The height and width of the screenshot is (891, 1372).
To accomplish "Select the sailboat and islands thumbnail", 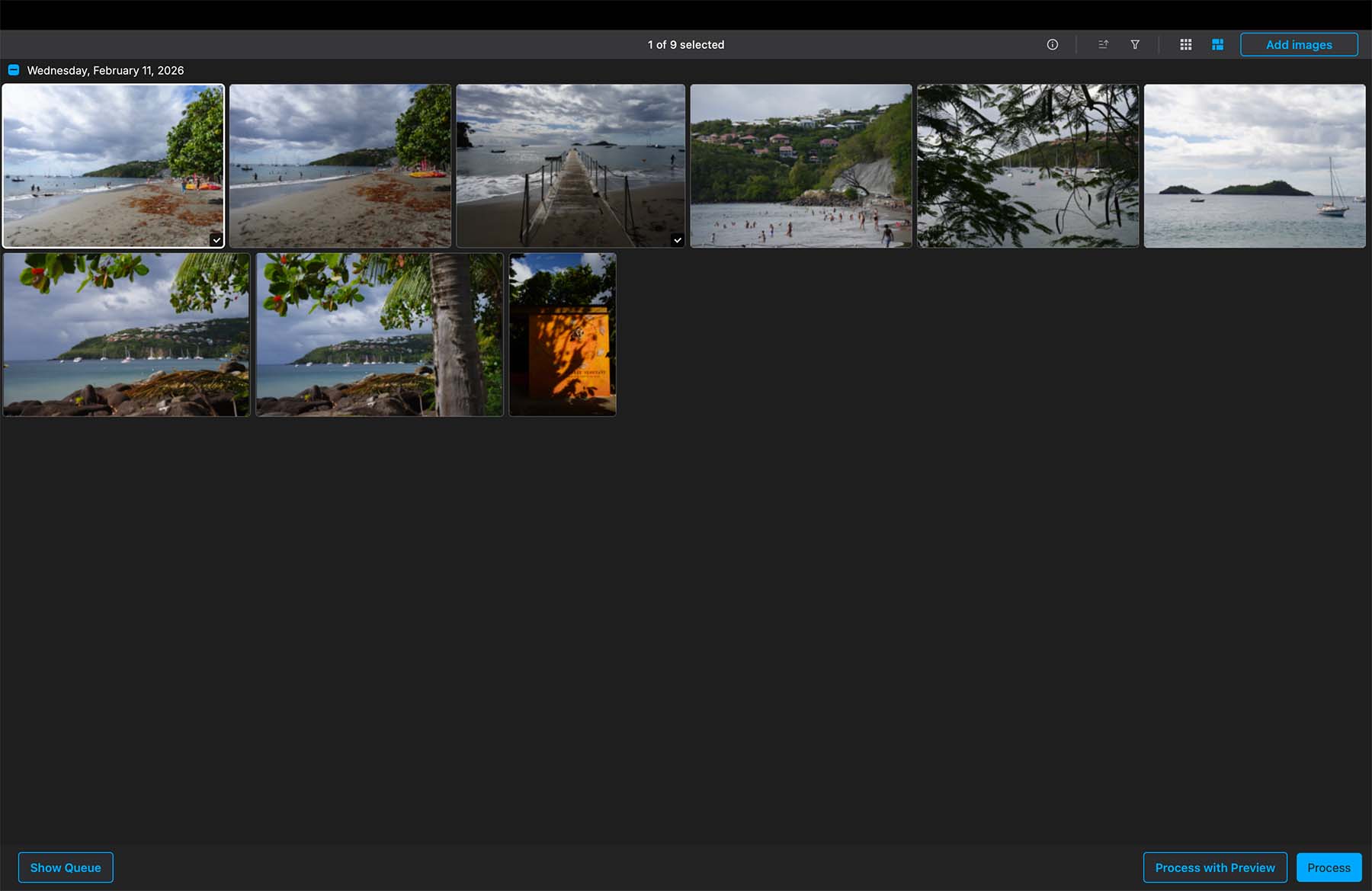I will 1254,165.
